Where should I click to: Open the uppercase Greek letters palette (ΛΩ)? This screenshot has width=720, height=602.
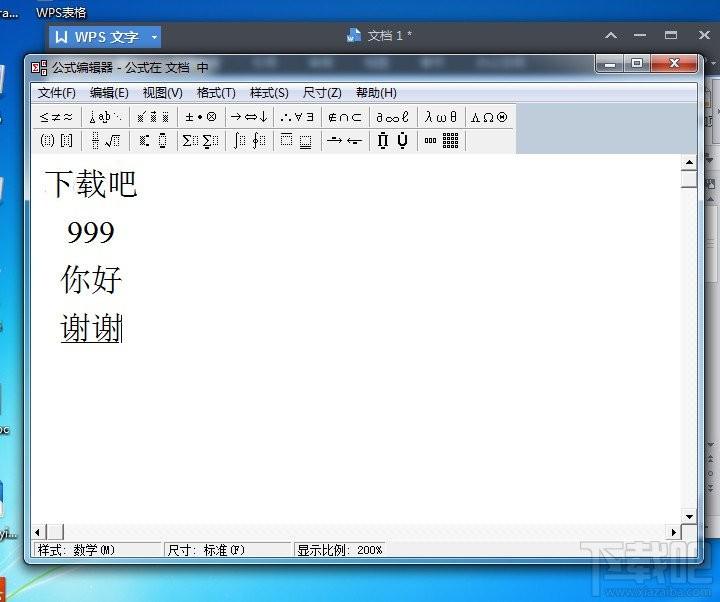pos(489,117)
